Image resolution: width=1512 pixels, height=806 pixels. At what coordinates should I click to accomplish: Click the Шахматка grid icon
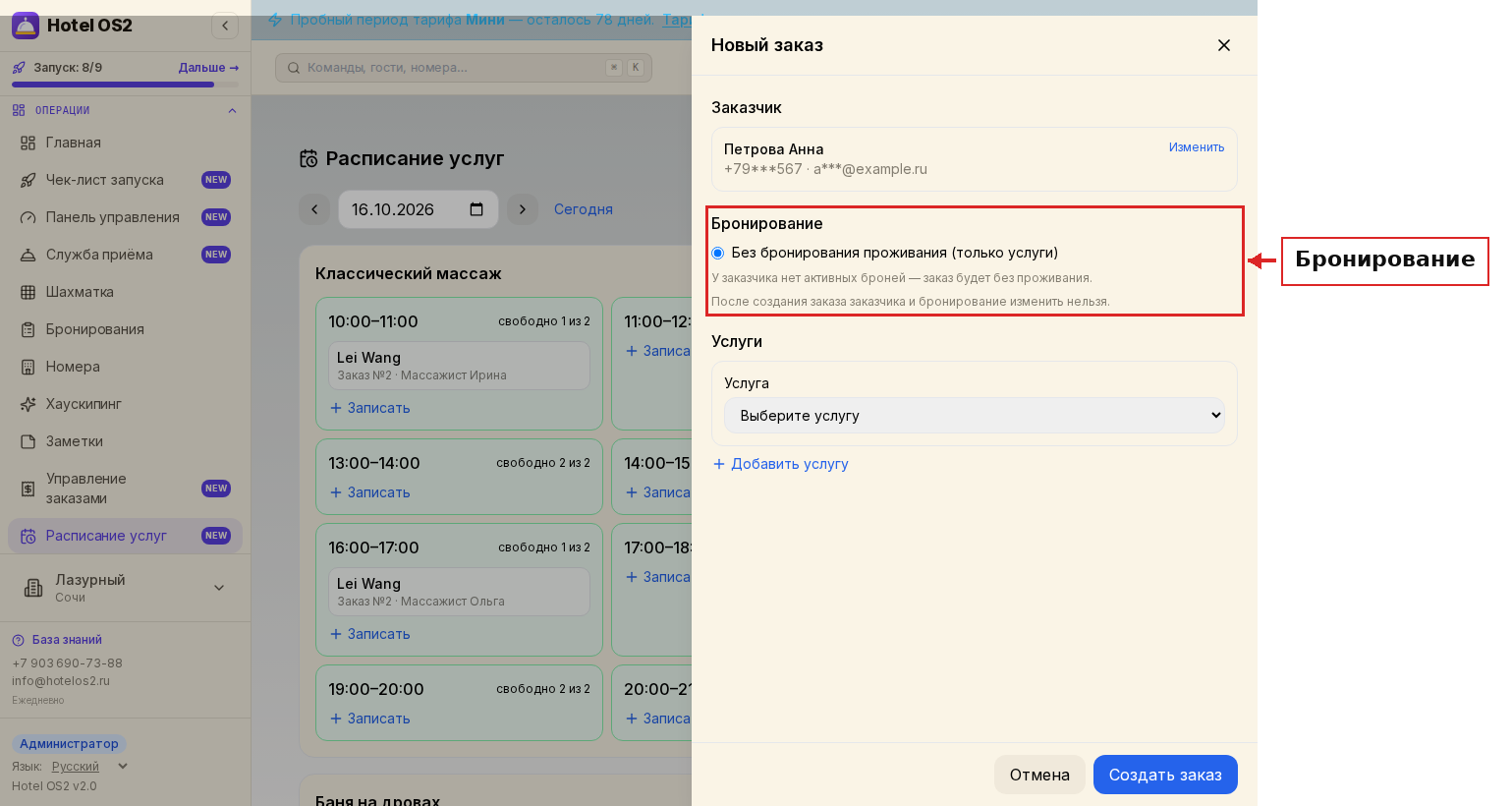click(x=28, y=292)
